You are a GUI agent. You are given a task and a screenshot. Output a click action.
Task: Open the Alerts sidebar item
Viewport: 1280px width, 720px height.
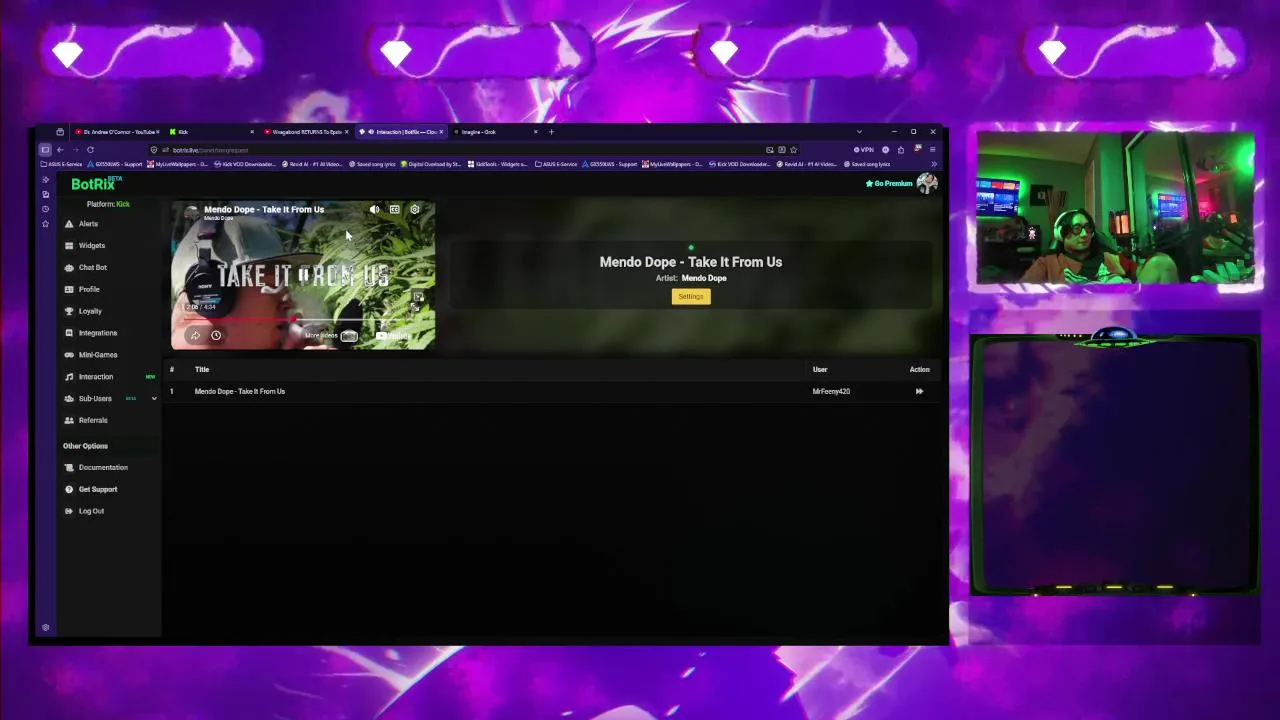pos(88,224)
